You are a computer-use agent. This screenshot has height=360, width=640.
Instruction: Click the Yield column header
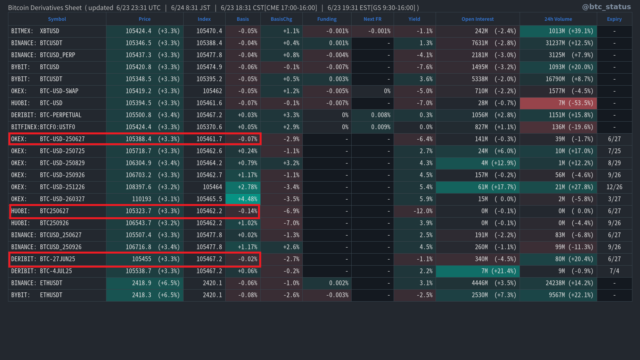click(414, 19)
